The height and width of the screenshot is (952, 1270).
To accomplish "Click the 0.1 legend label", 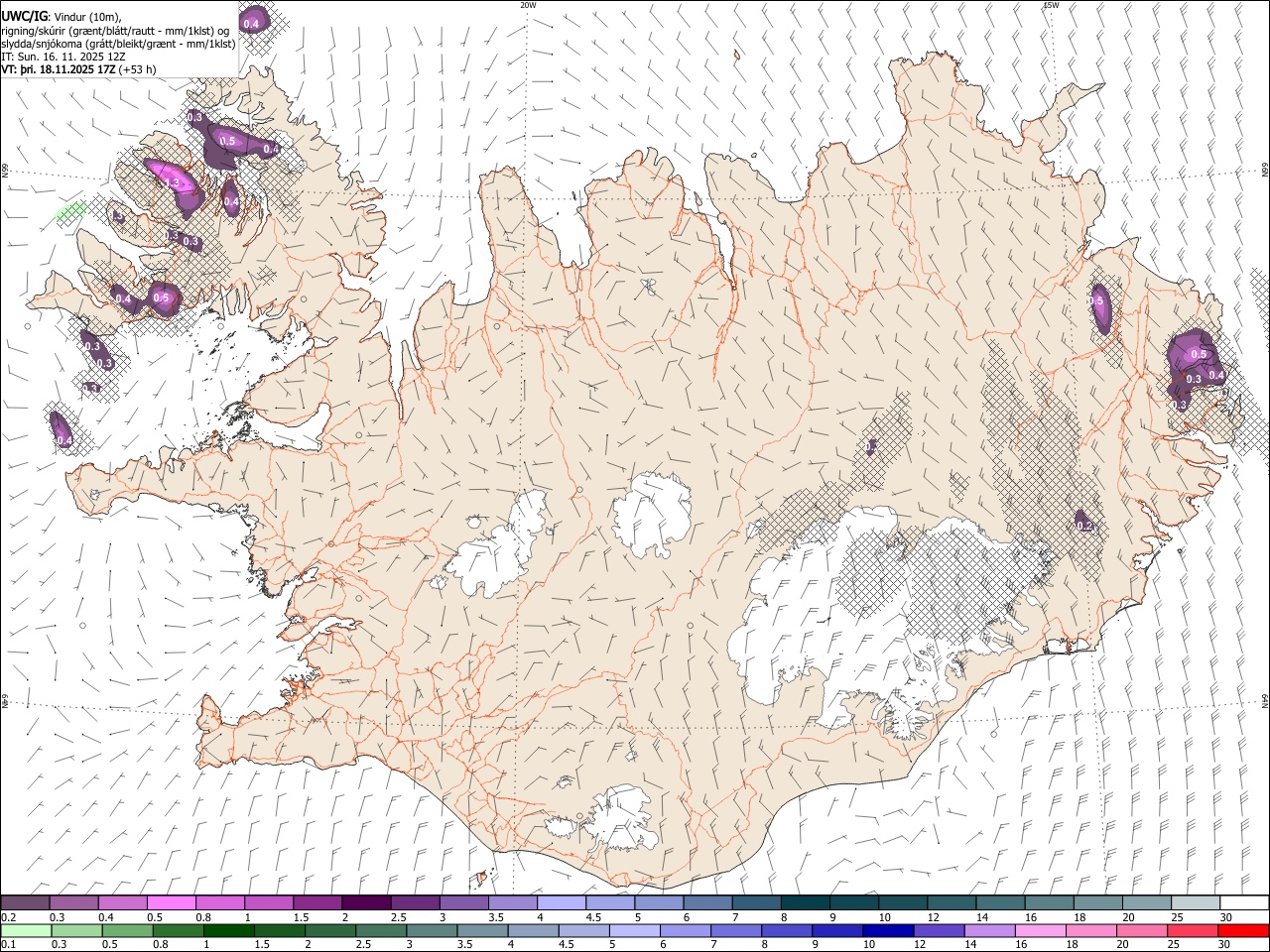I will 9,944.
